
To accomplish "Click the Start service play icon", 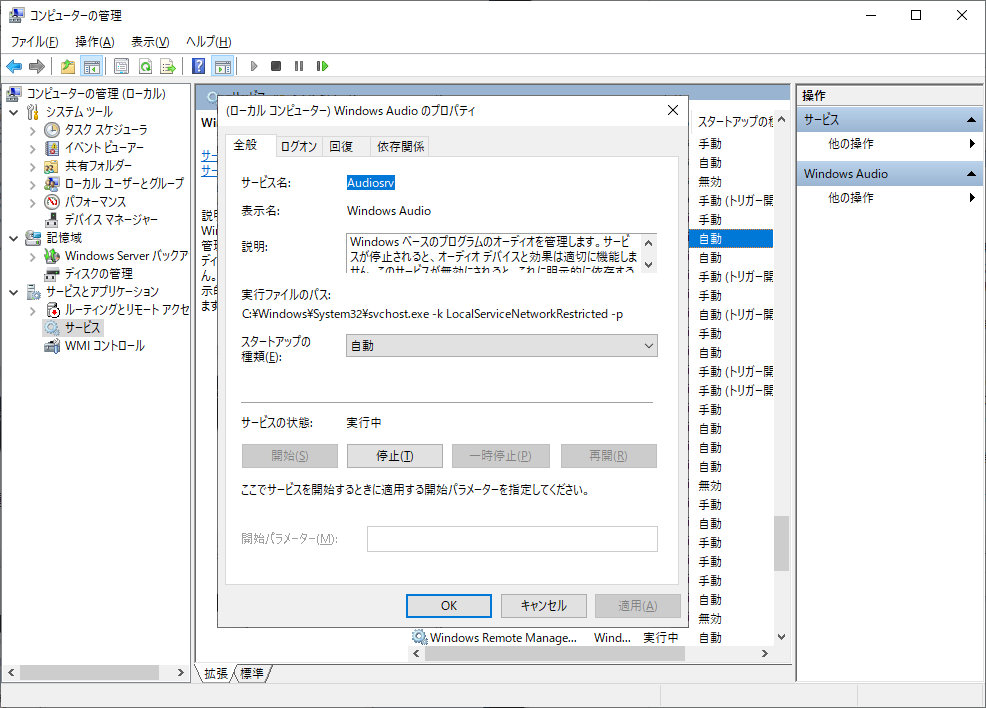I will coord(254,66).
